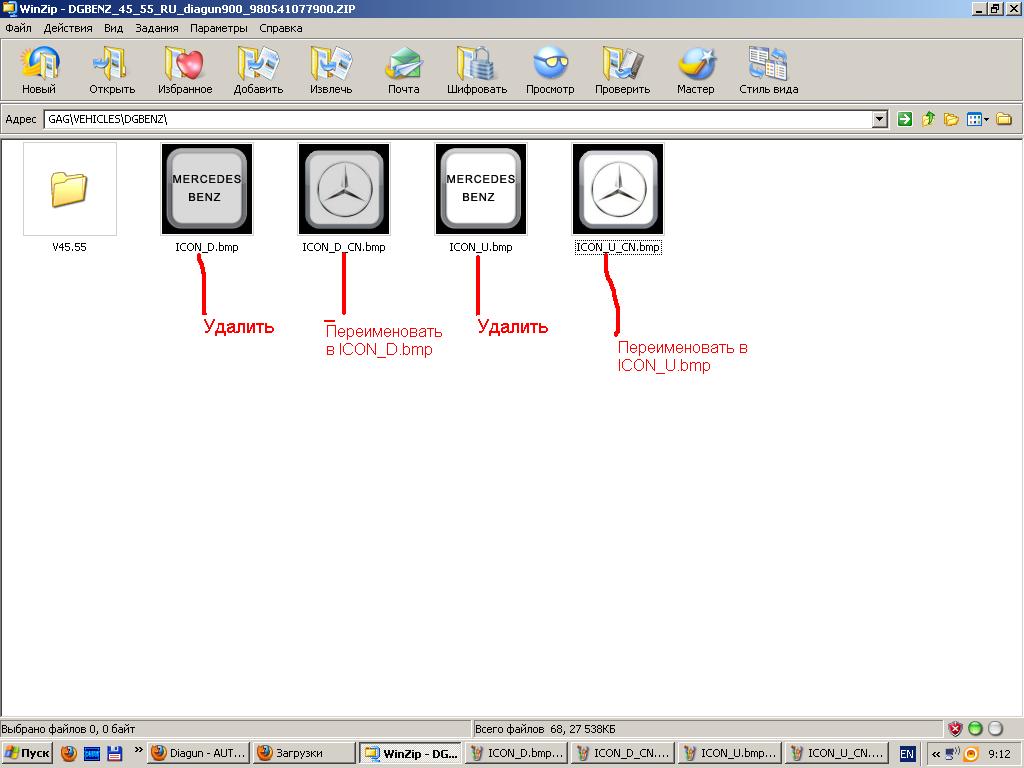The width and height of the screenshot is (1024, 768).
Task: Click the floppy disk quick launch icon
Action: point(115,753)
